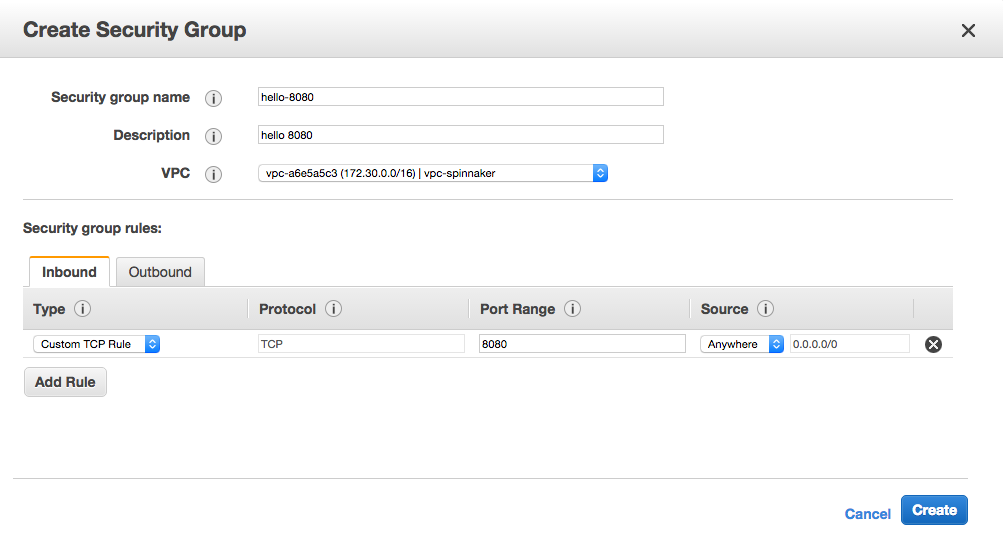Close the Create Security Group dialog
Viewport: 1003px width, 544px height.
[968, 31]
